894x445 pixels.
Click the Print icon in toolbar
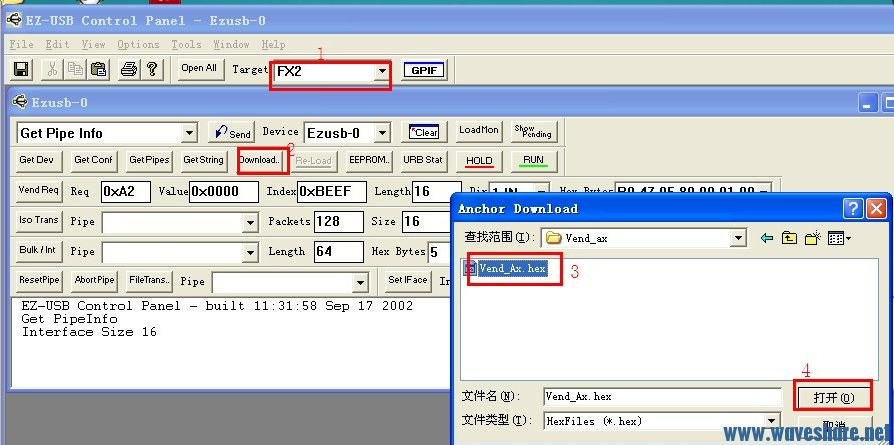129,70
